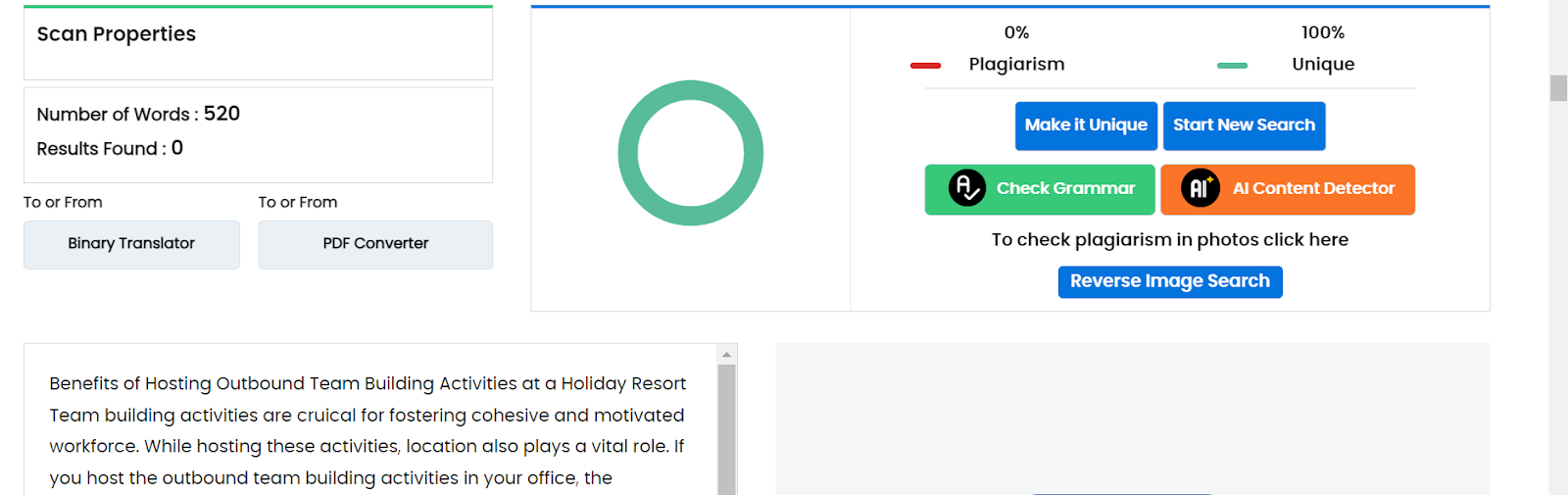1568x495 pixels.
Task: Open Reverse Image Search
Action: [x=1170, y=281]
